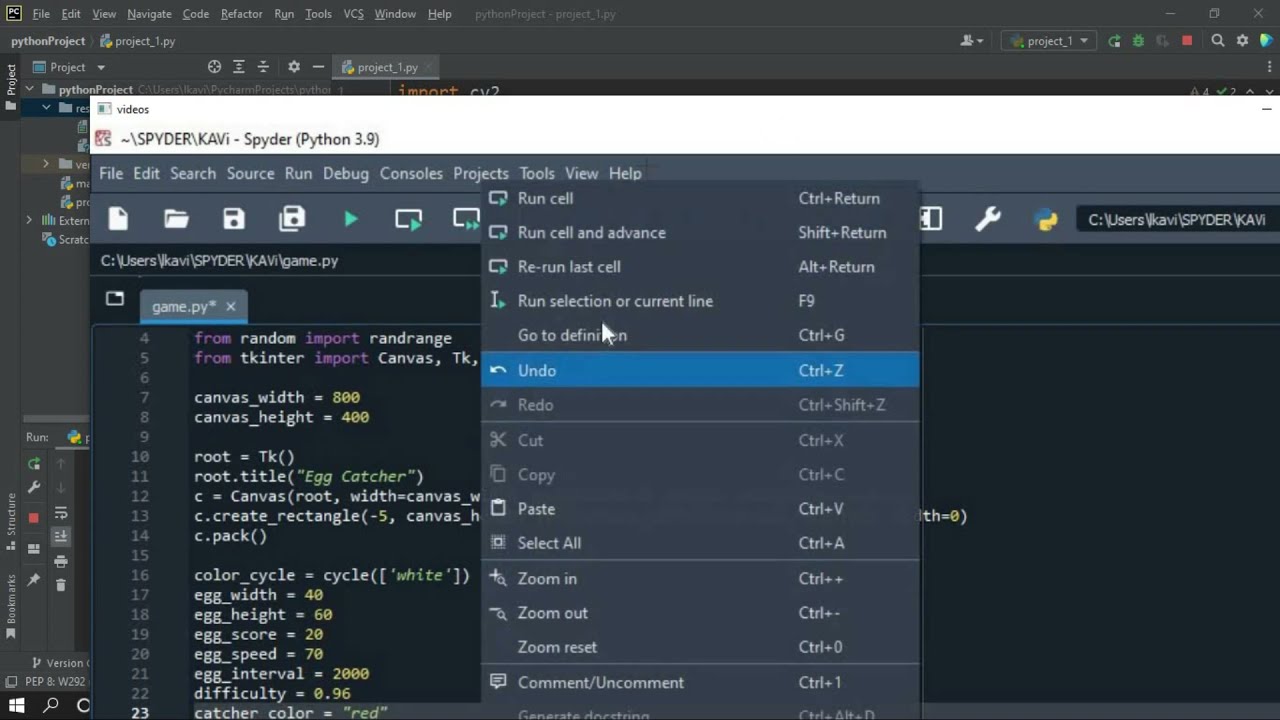This screenshot has width=1280, height=720.
Task: Click PyCharm Project panel's Collapse All icon
Action: (x=265, y=67)
